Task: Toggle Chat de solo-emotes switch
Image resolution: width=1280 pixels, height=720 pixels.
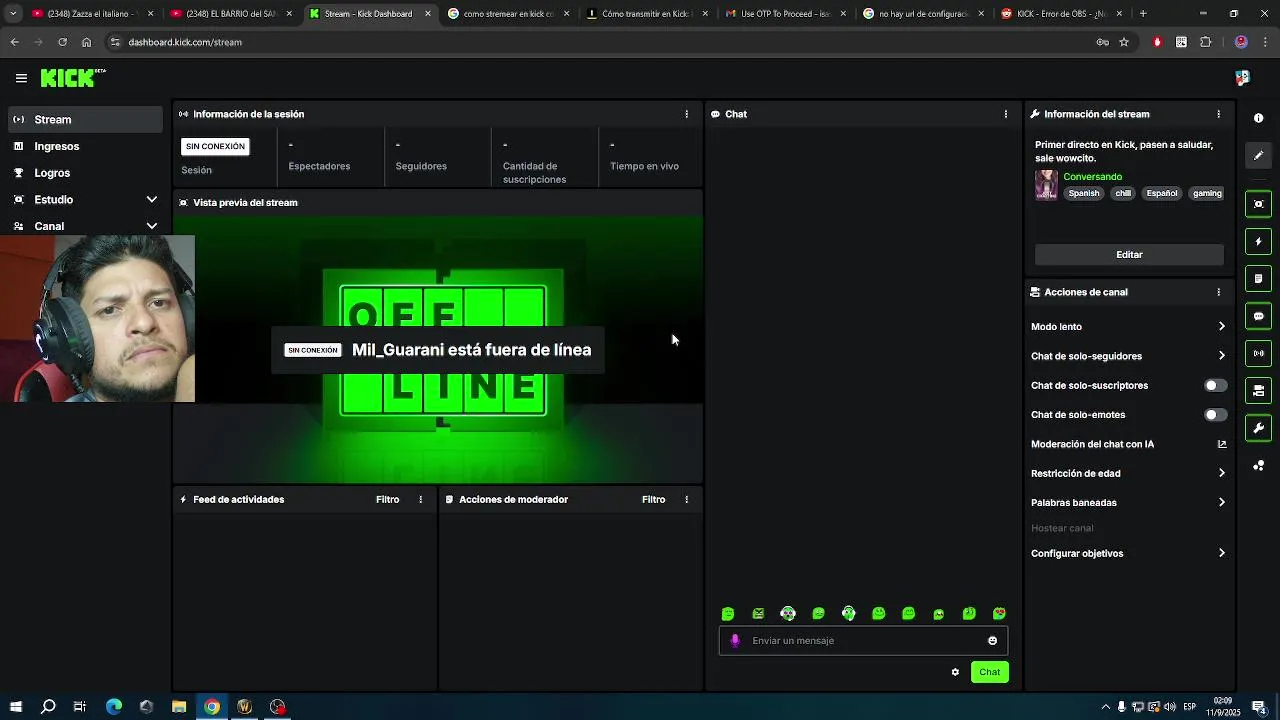Action: [1215, 414]
